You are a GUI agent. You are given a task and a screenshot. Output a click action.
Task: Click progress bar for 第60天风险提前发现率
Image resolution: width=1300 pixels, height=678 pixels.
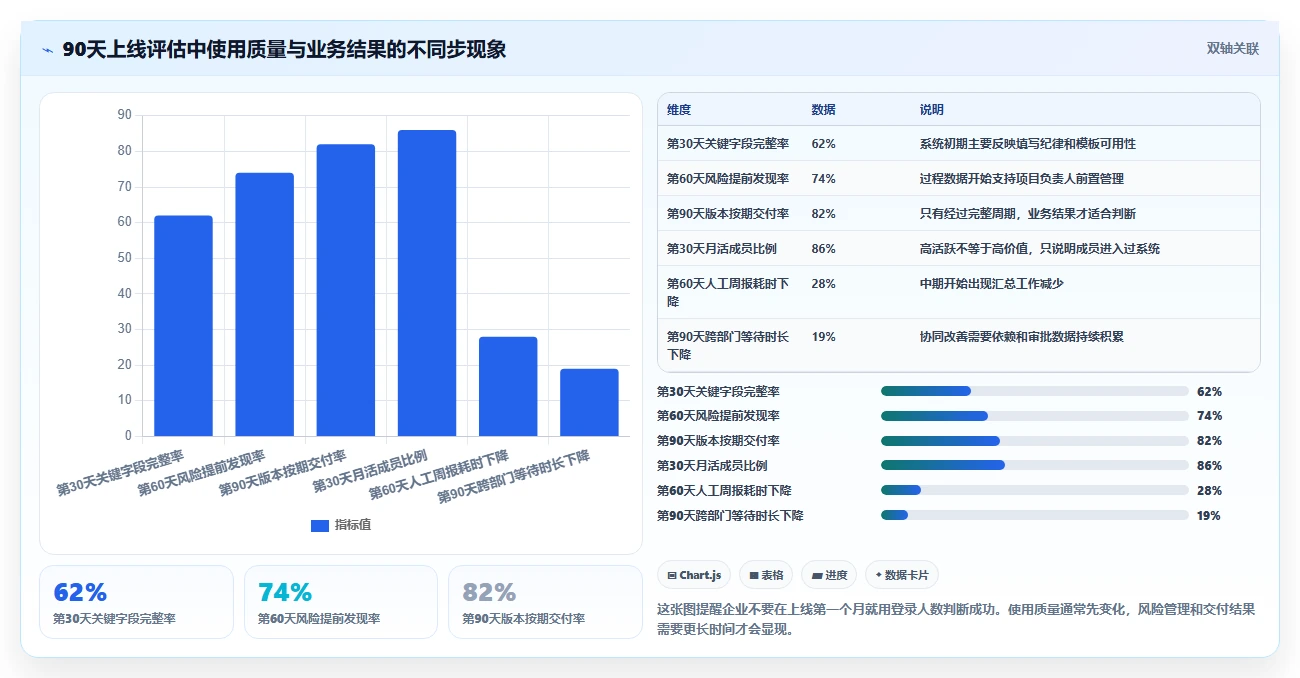pyautogui.click(x=1034, y=416)
